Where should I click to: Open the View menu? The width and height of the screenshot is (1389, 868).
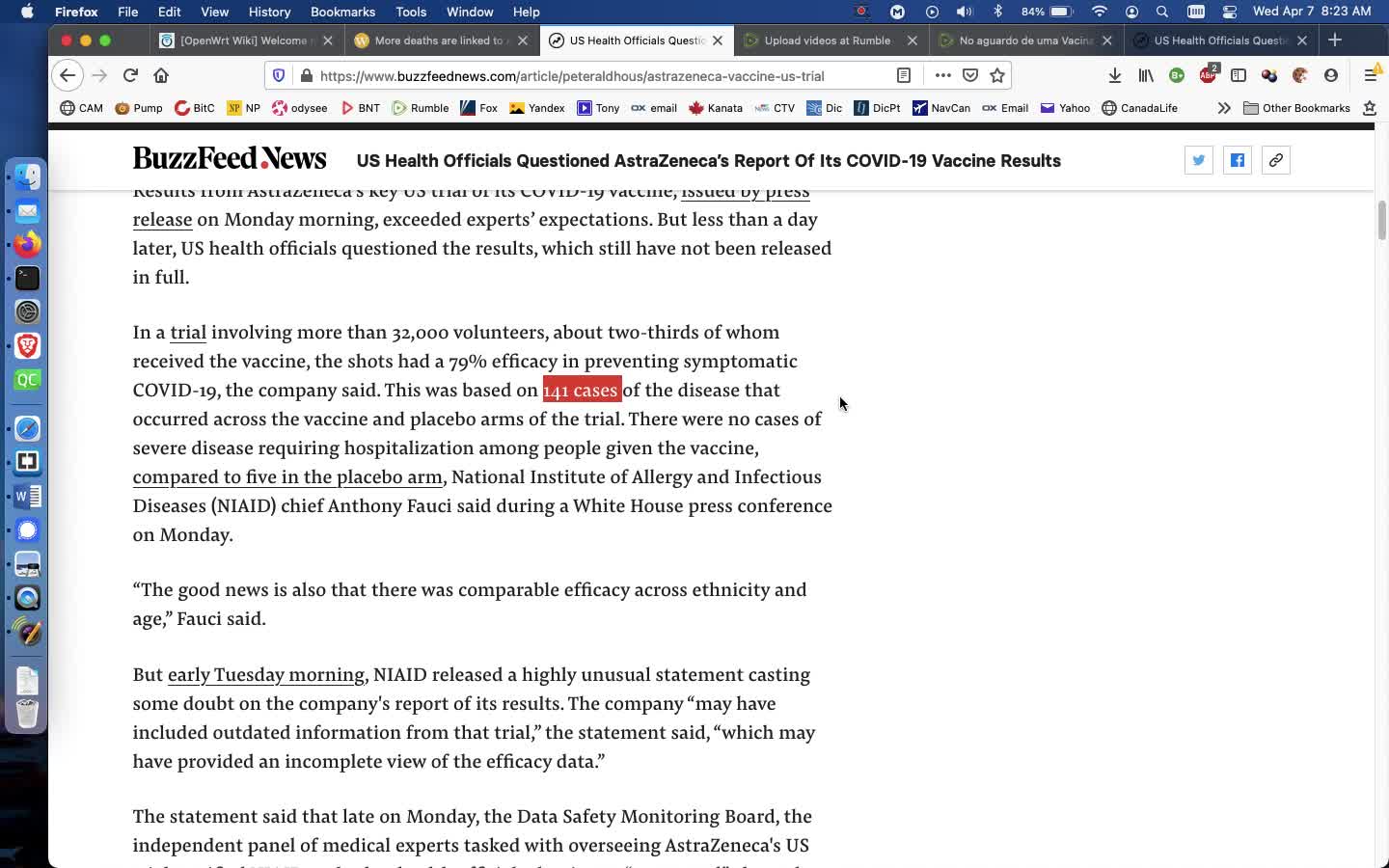[214, 12]
